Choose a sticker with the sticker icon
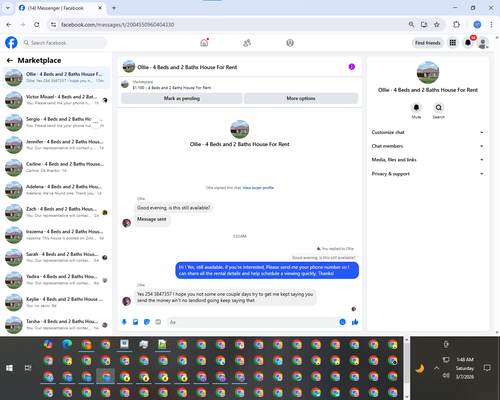 147,322
